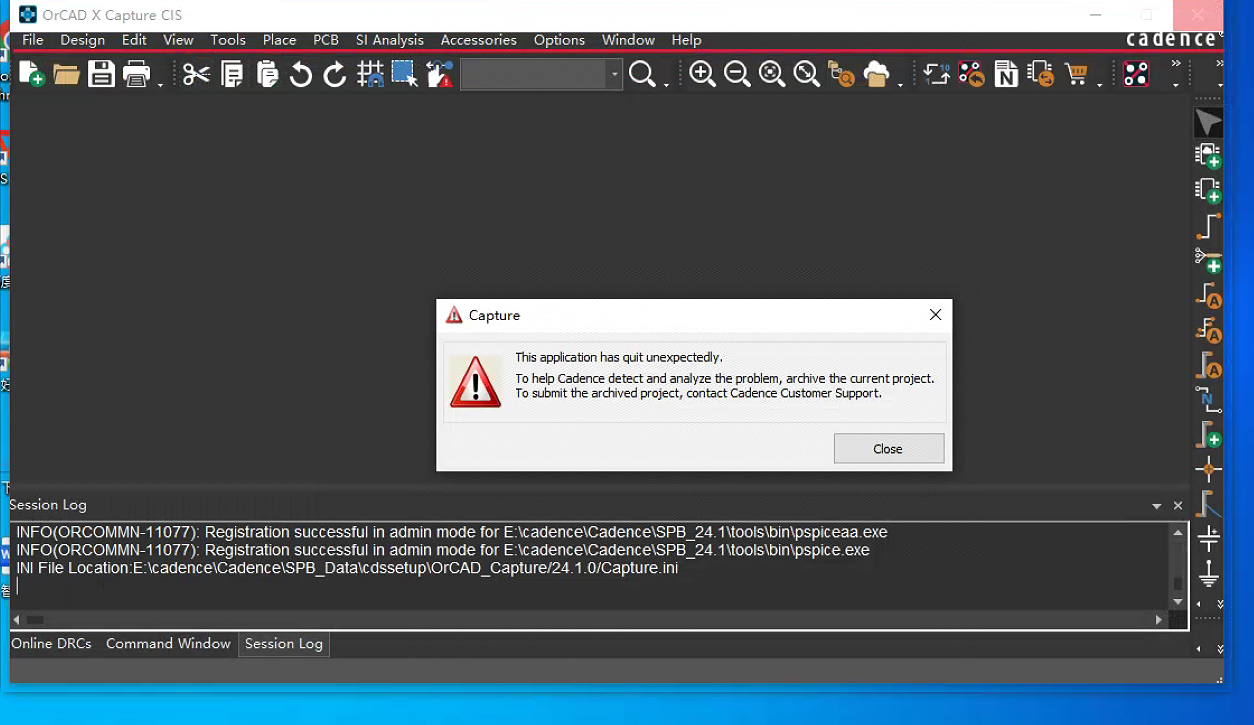Click the shopping cart icon
Viewport: 1254px width, 725px height.
[x=1076, y=74]
